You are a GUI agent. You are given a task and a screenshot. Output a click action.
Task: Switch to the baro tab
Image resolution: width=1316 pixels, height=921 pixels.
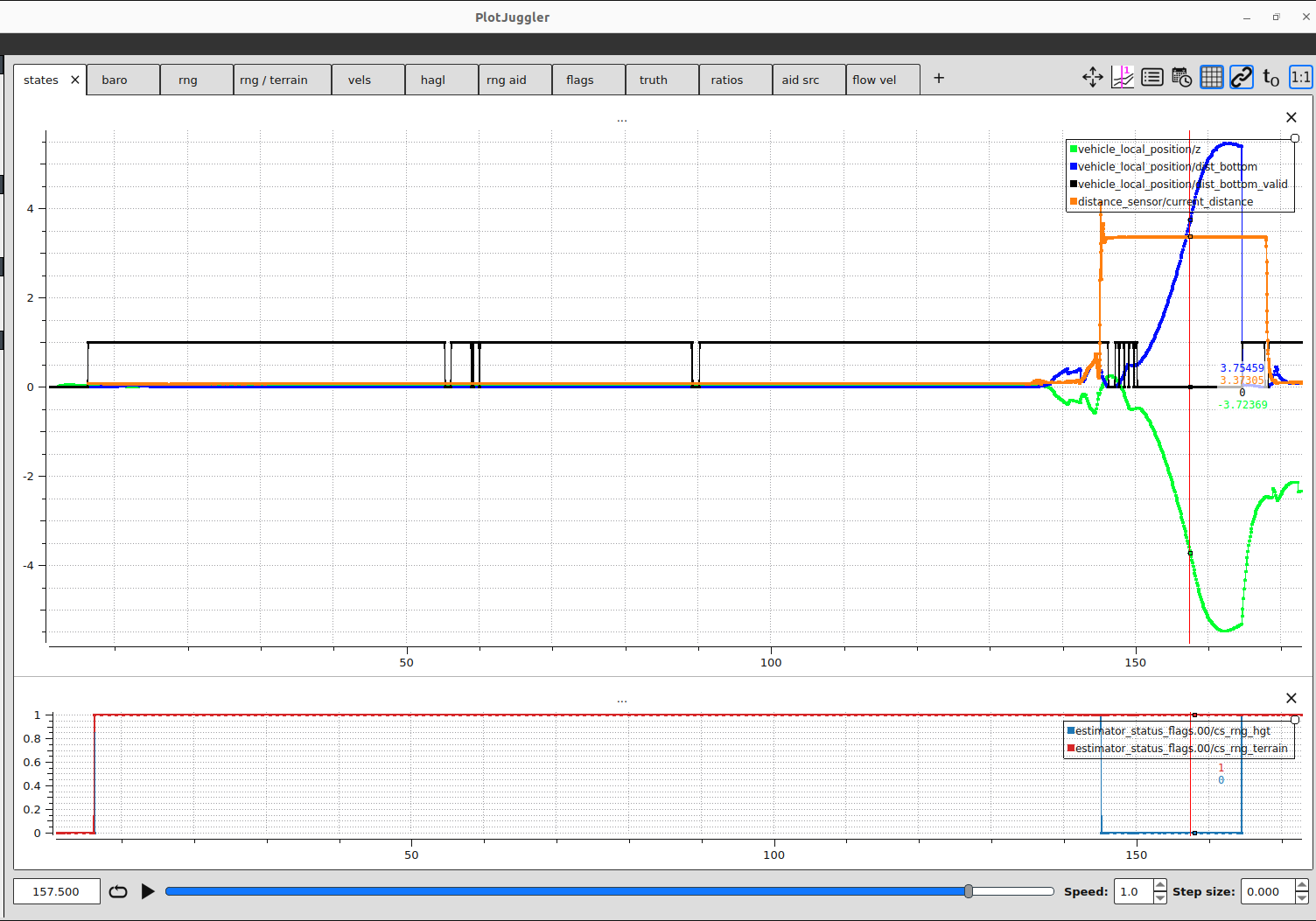pos(115,80)
